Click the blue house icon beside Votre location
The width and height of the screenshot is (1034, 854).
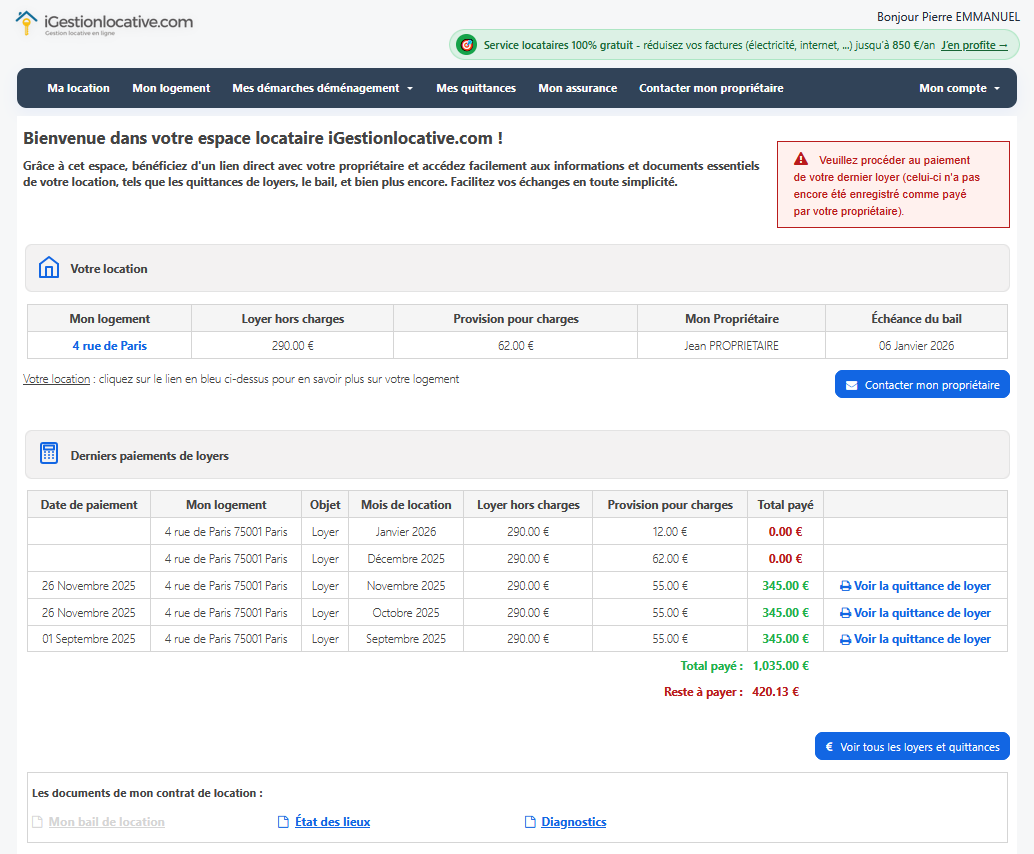[x=49, y=268]
